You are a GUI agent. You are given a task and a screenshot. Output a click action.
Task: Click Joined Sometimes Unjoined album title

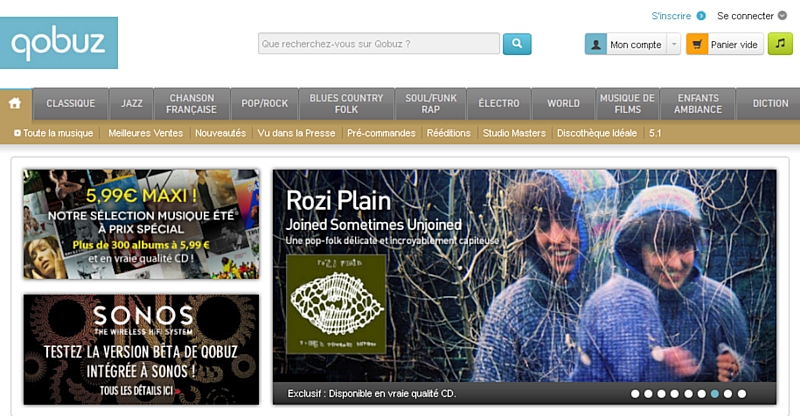(373, 225)
